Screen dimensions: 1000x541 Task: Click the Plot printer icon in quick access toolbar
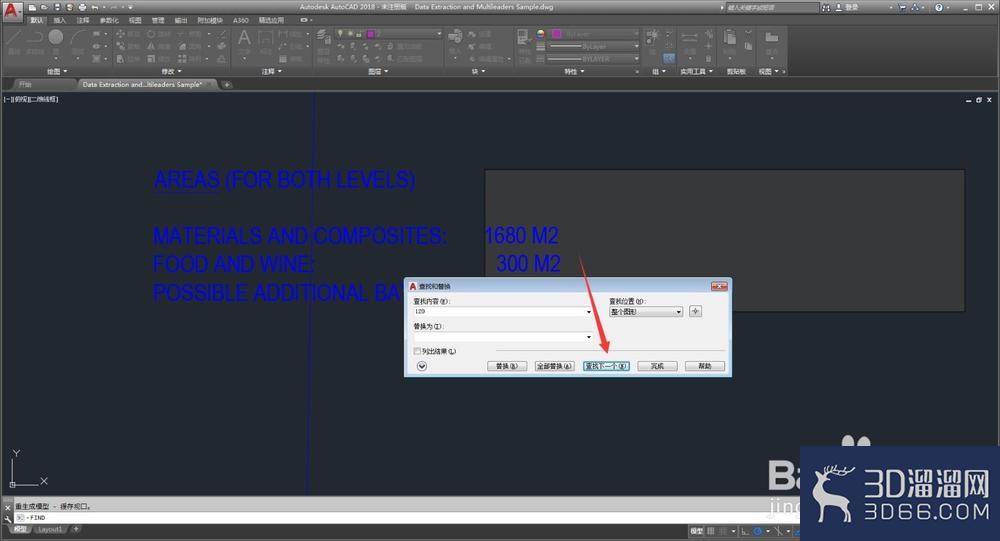[x=82, y=7]
